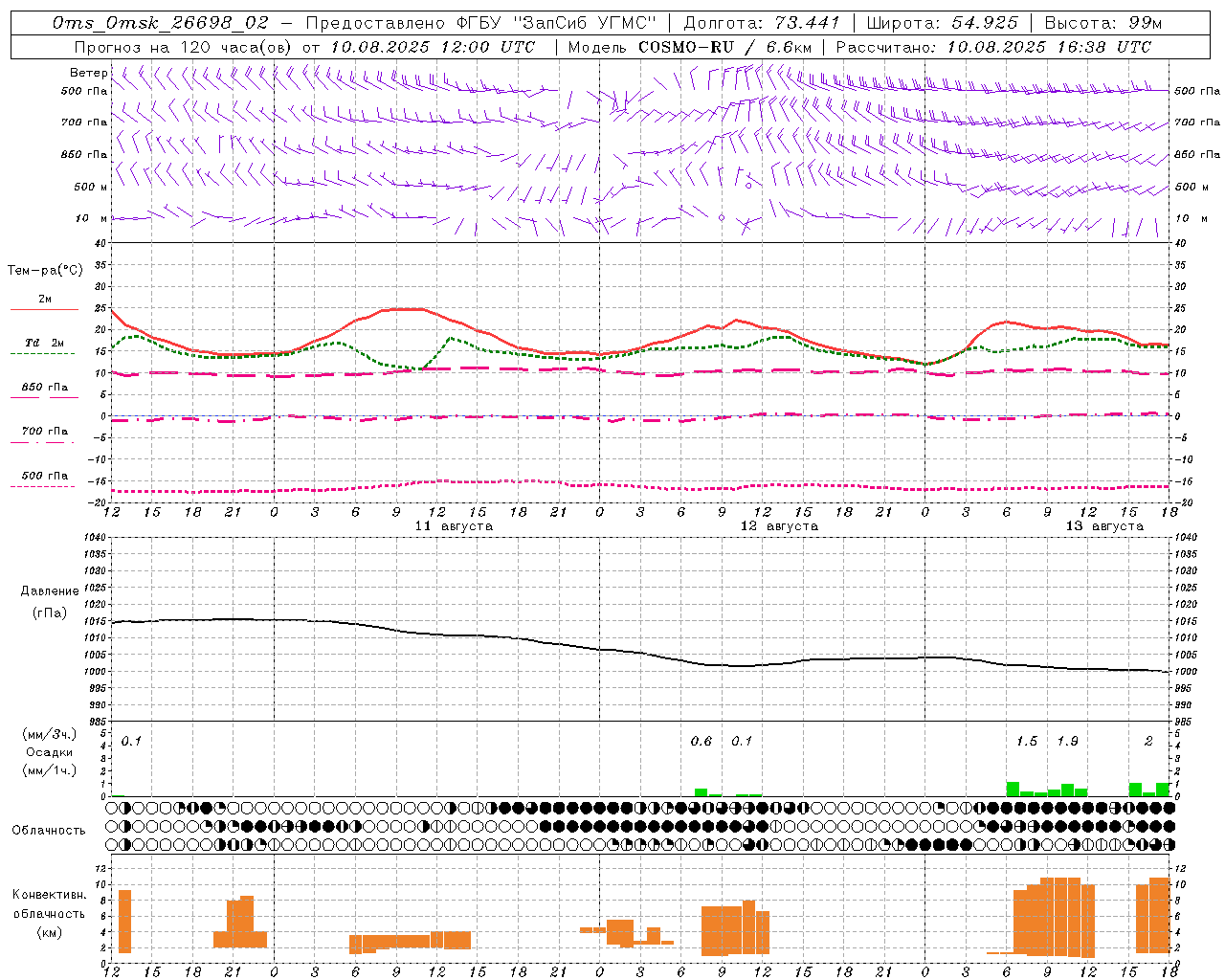The width and height of the screenshot is (1225, 980).
Task: Click the Td 2м legend entry
Action: [x=45, y=343]
